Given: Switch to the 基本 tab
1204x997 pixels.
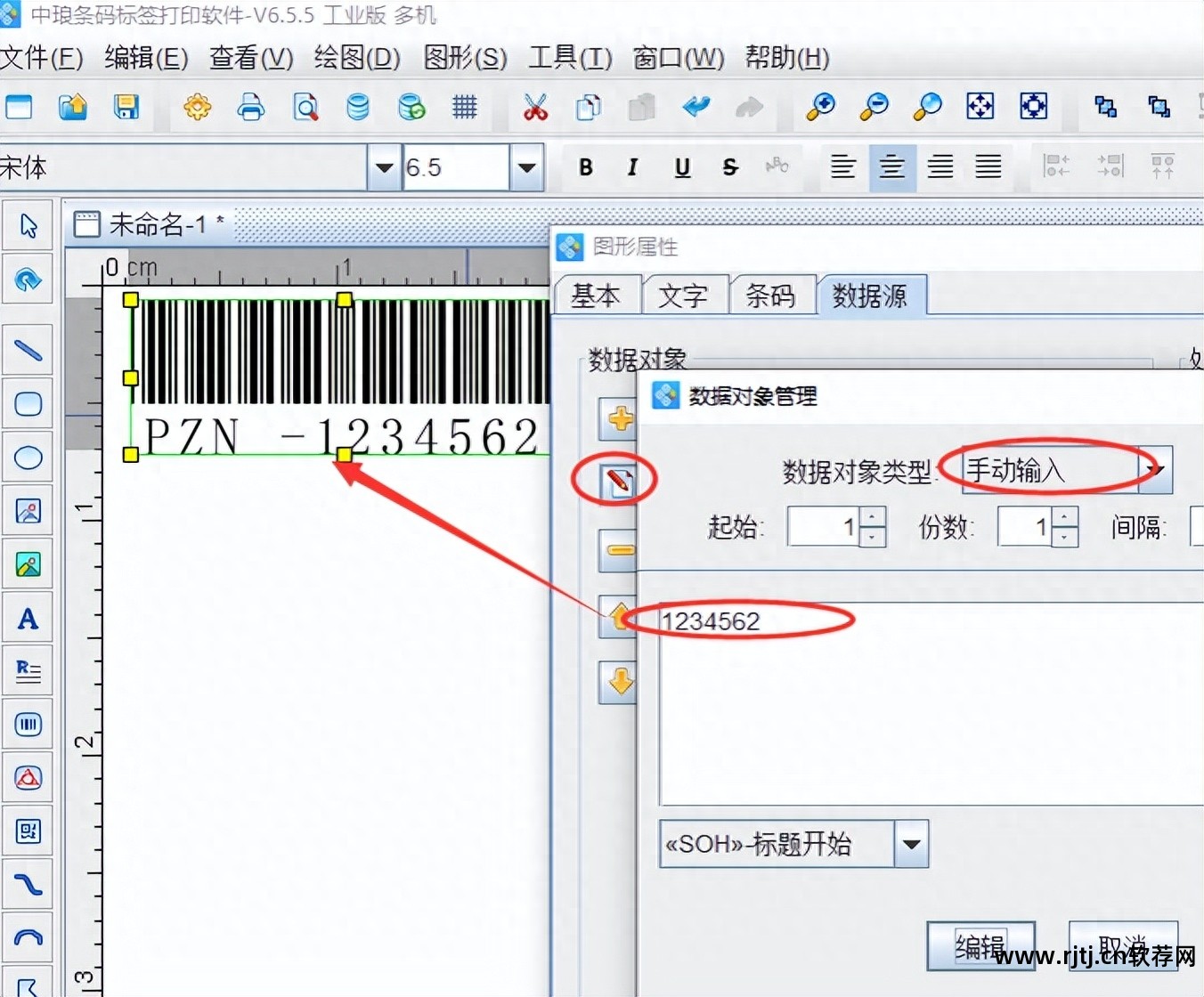Looking at the screenshot, I should (x=596, y=295).
